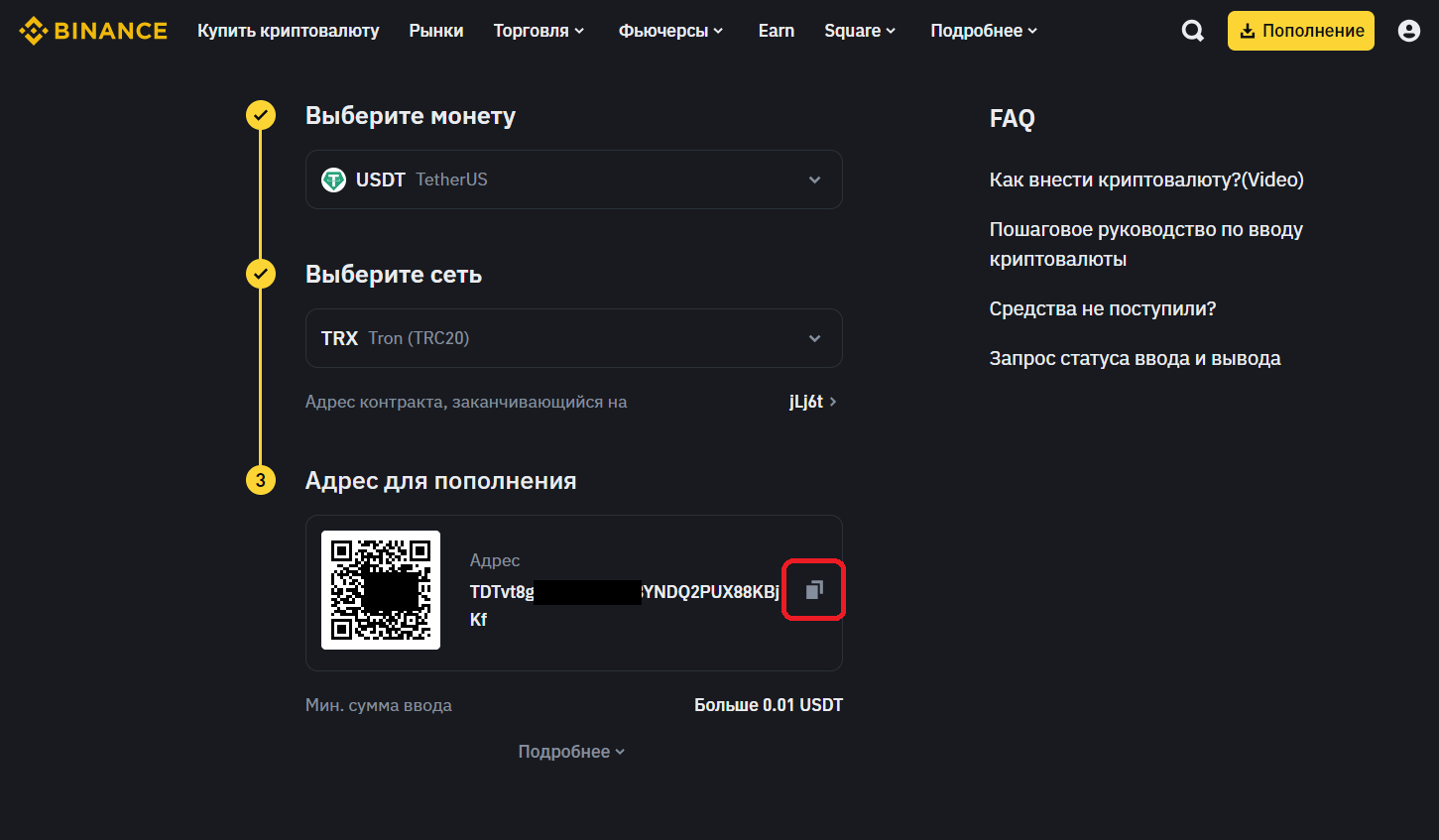The image size is (1439, 840).
Task: Click the coin step checkmark icon
Action: [261, 116]
